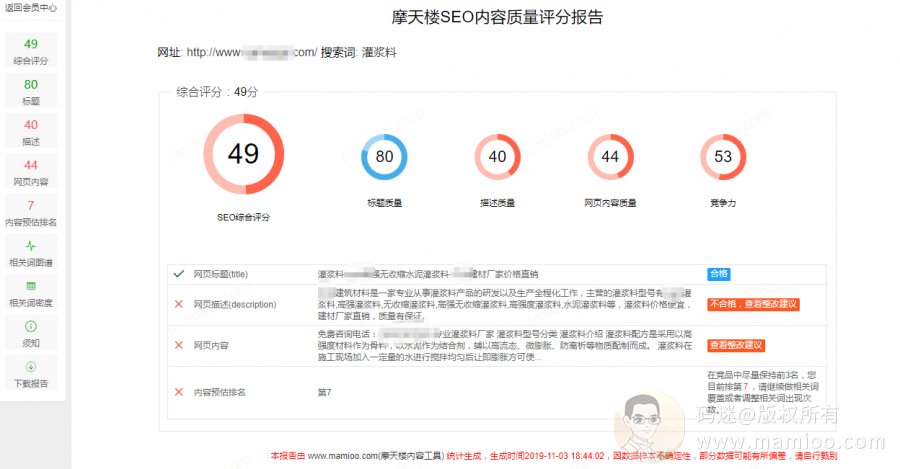900x469 pixels.
Task: Click the 须知 info icon
Action: [x=30, y=326]
